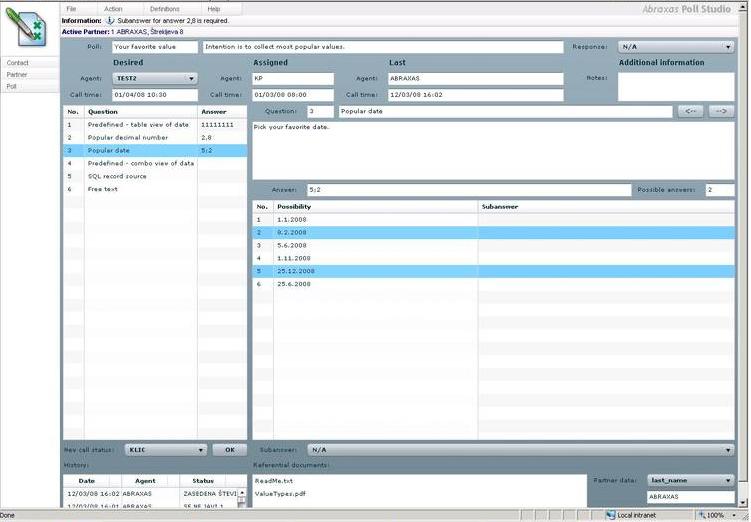Select possibility 25.6.2008

click(x=493, y=284)
